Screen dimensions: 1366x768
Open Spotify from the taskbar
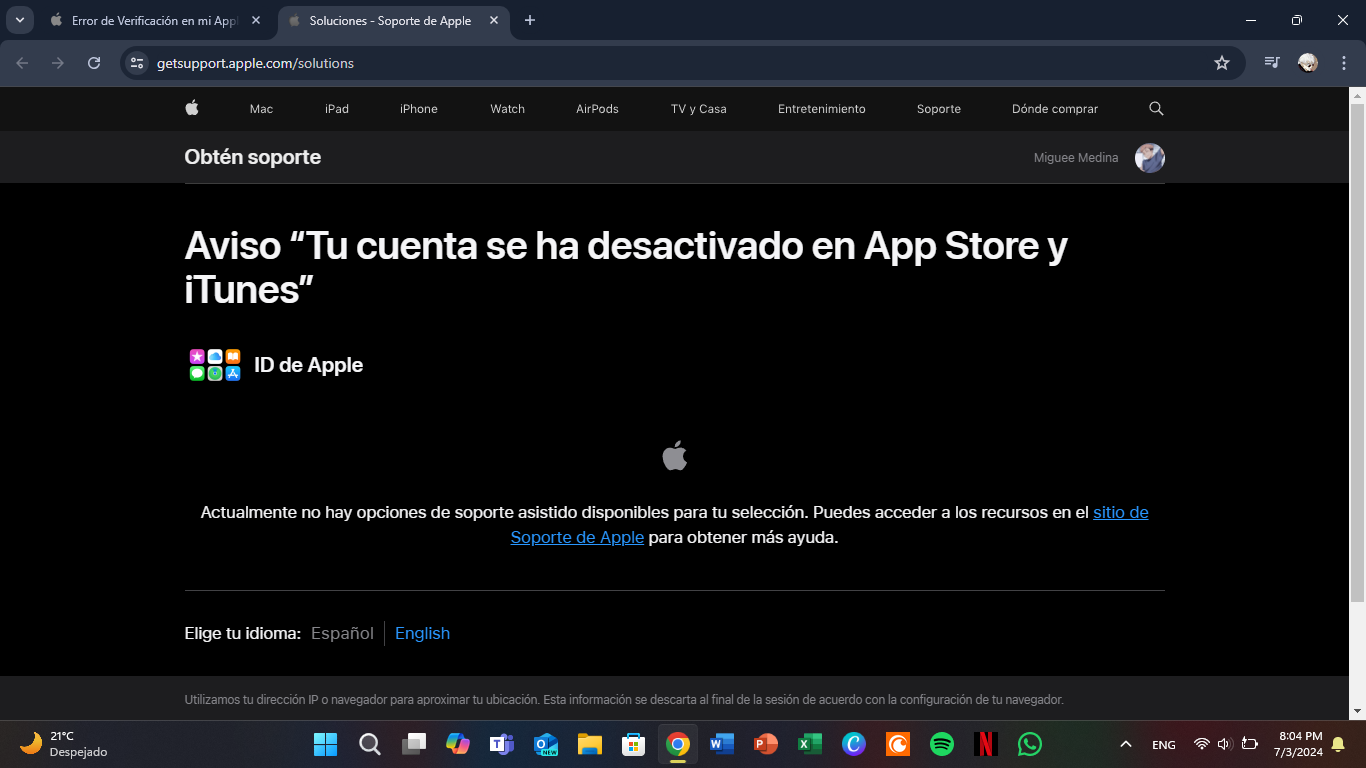click(941, 744)
